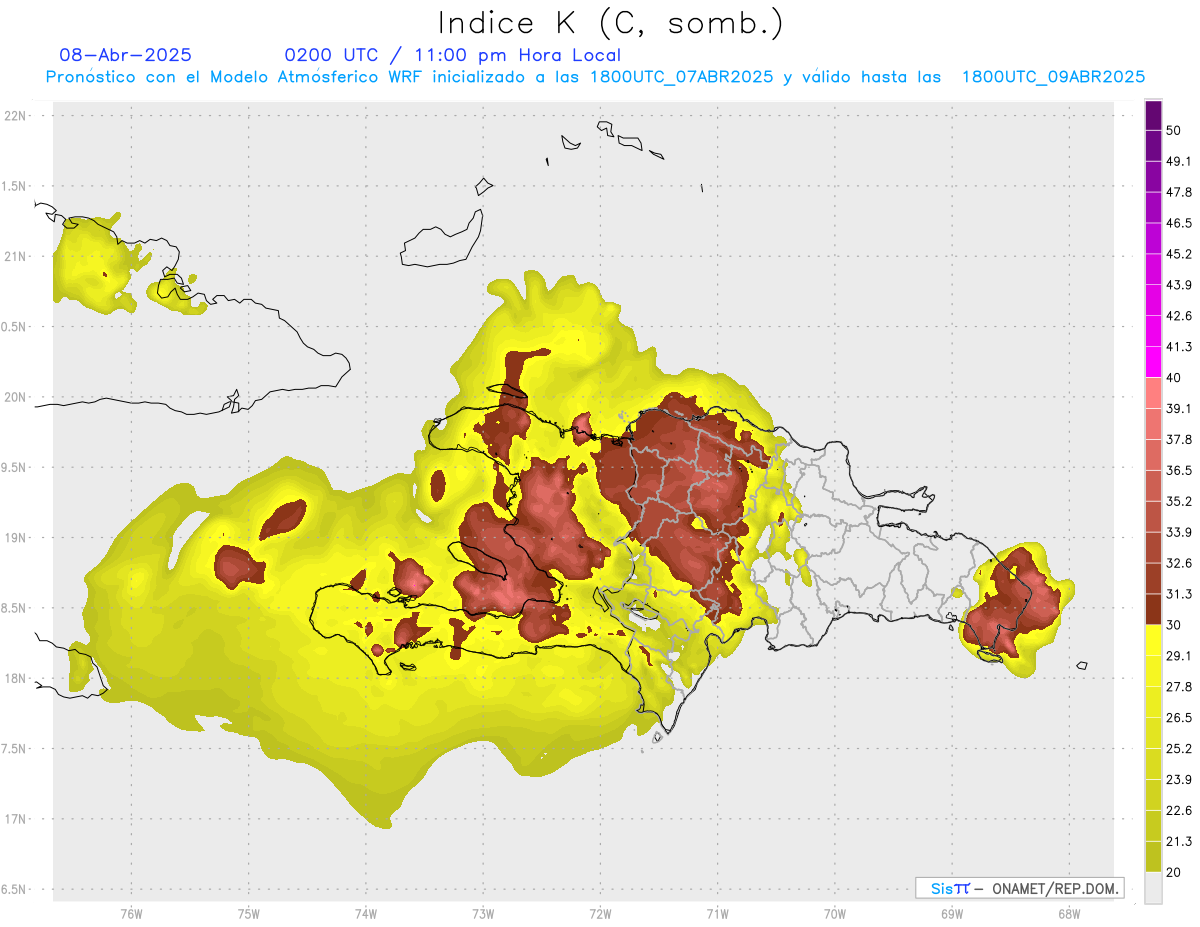The height and width of the screenshot is (927, 1200).
Task: Click the latitude label "18N"
Action: pos(15,679)
